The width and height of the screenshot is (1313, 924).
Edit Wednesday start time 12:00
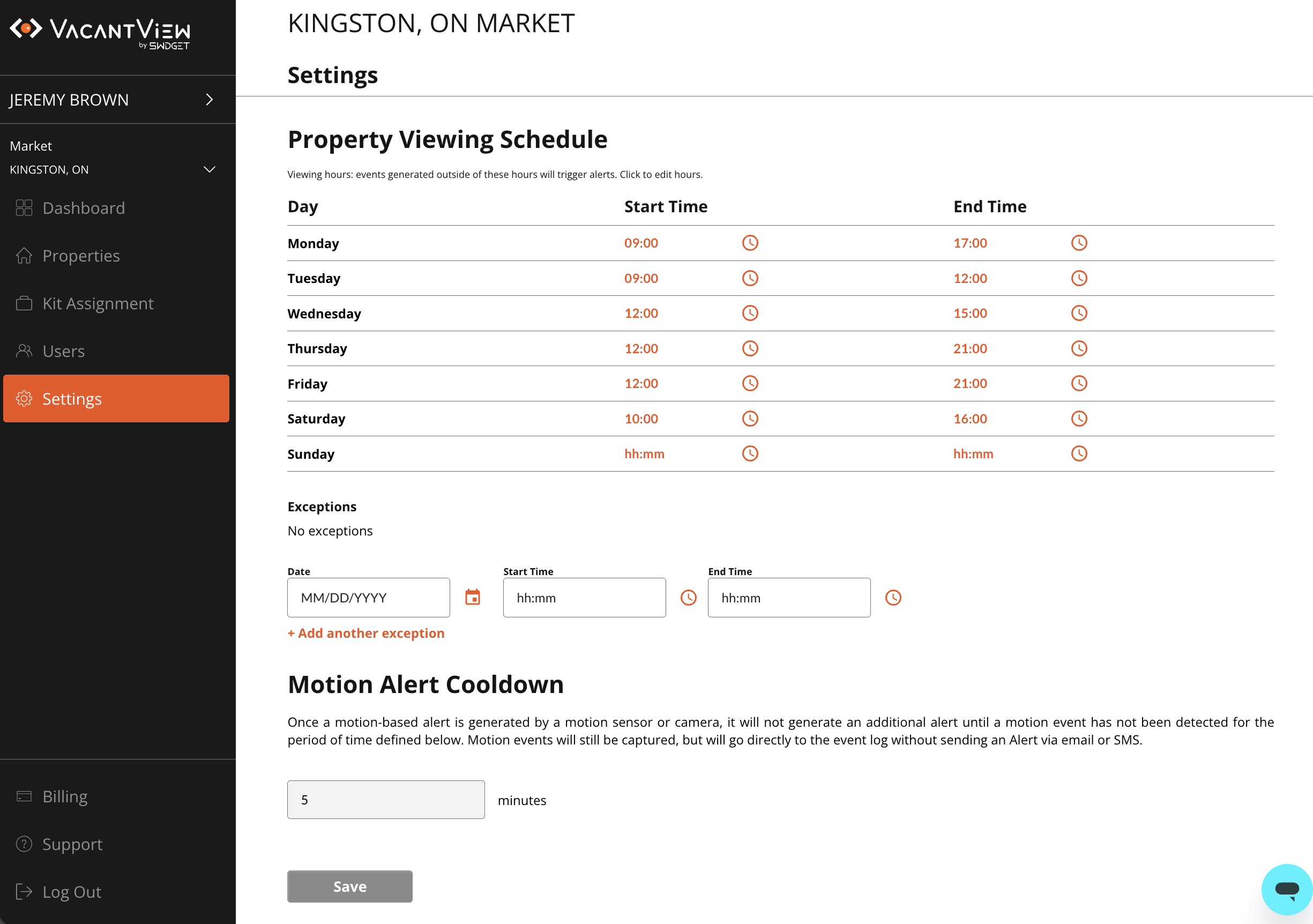click(x=640, y=314)
